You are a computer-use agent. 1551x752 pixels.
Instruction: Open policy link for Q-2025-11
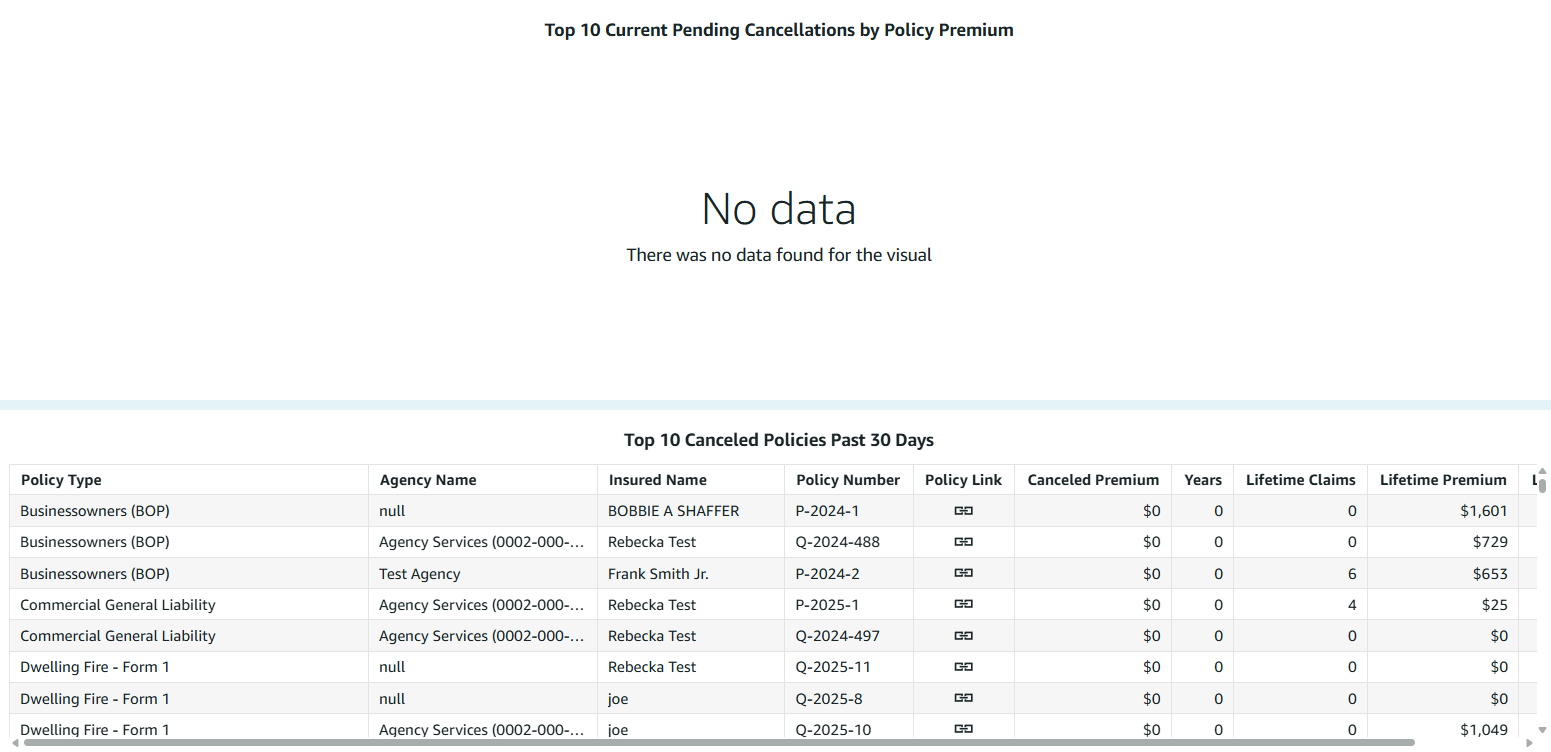click(x=963, y=667)
